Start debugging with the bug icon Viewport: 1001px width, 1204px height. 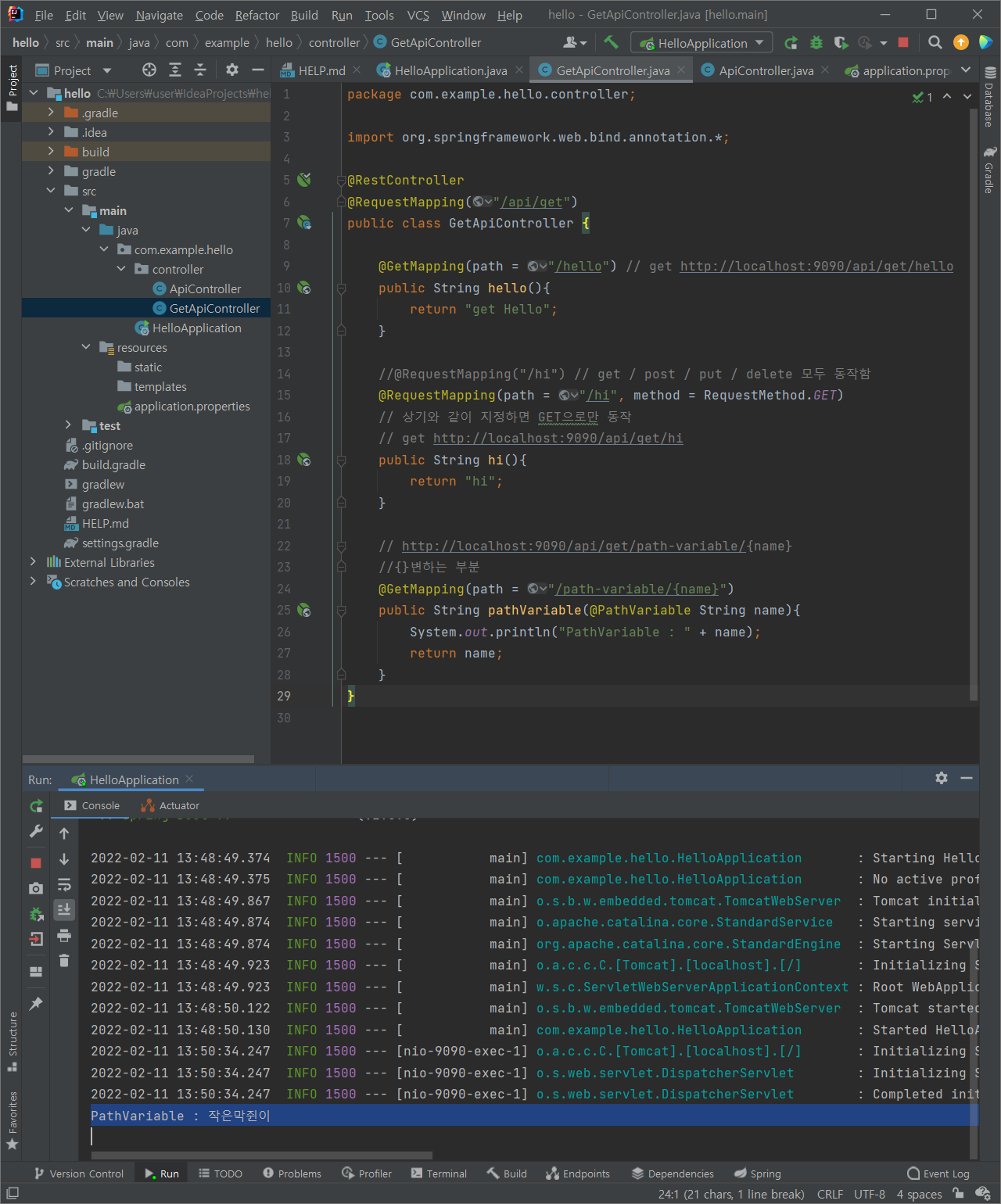coord(816,43)
